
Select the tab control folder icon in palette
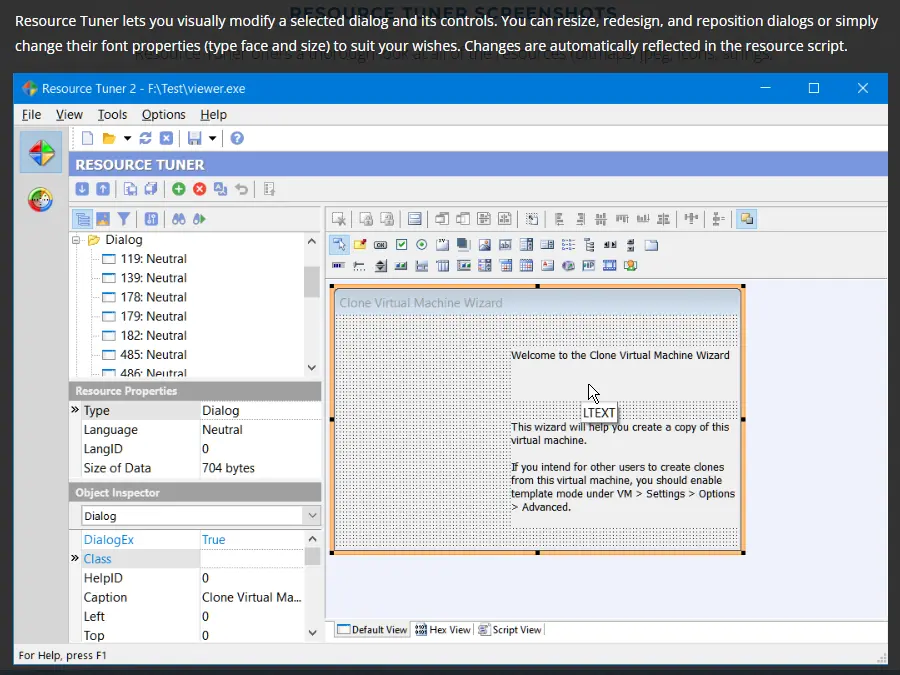click(x=651, y=245)
